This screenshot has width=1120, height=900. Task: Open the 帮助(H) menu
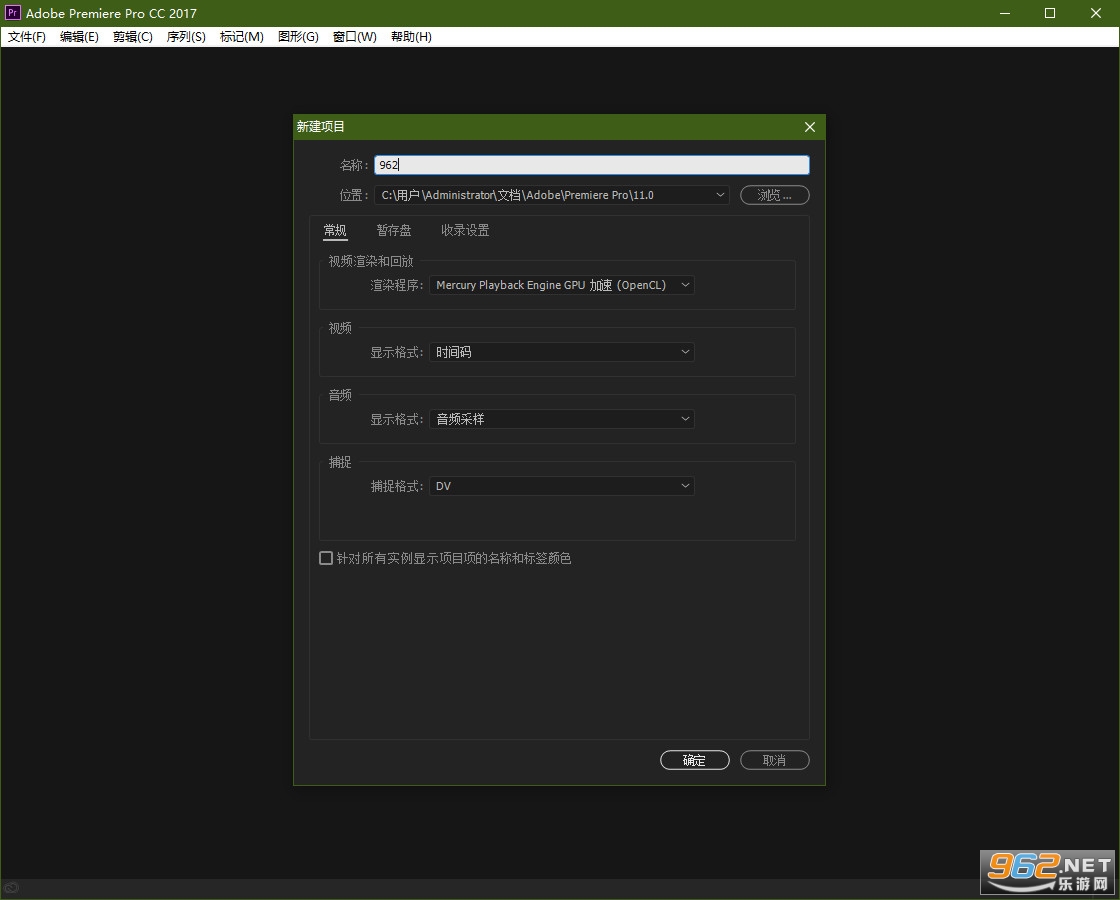[x=411, y=37]
